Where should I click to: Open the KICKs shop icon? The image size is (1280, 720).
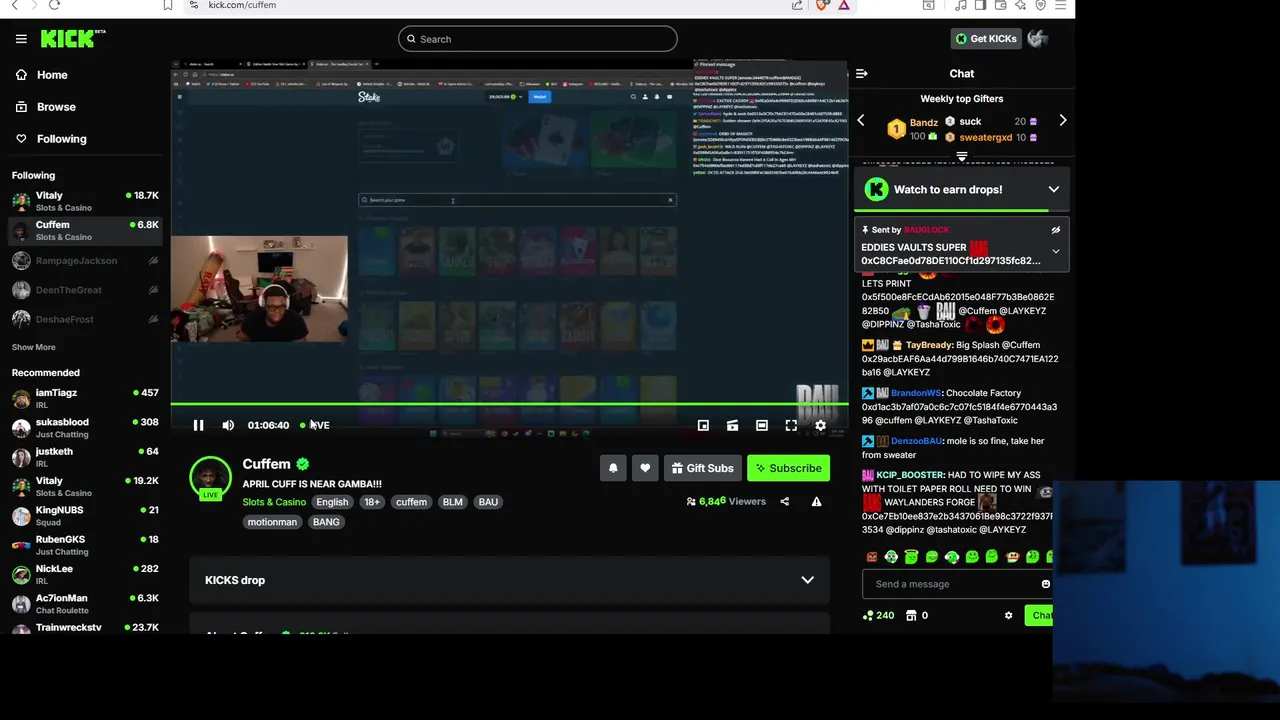(x=911, y=615)
